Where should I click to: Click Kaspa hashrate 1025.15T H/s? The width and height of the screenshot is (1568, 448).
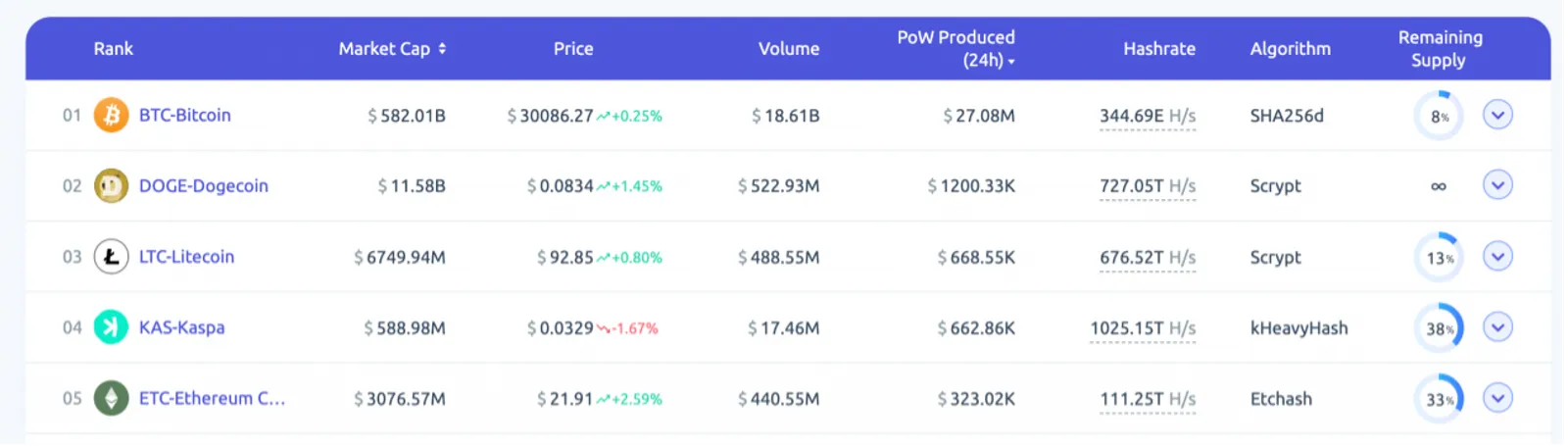point(1143,328)
